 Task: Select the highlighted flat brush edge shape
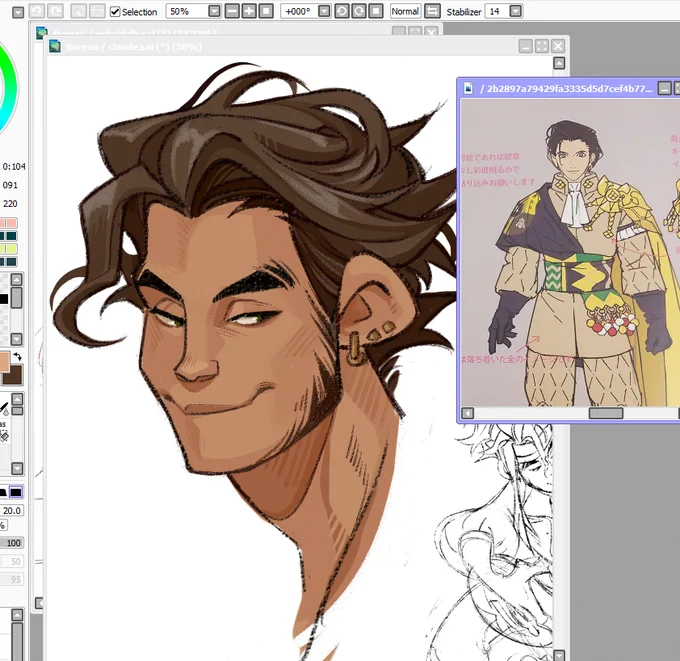[16, 492]
